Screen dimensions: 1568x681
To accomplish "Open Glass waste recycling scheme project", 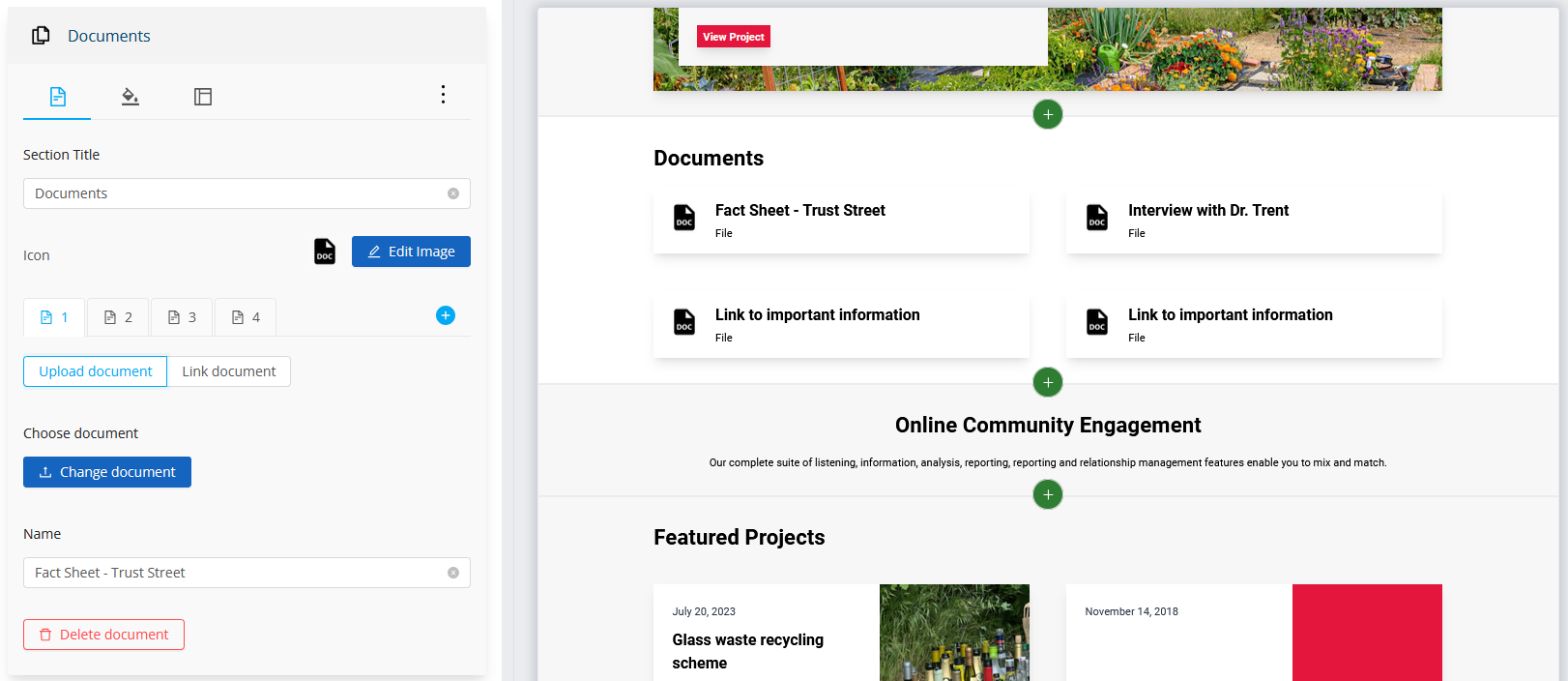I will coord(748,651).
